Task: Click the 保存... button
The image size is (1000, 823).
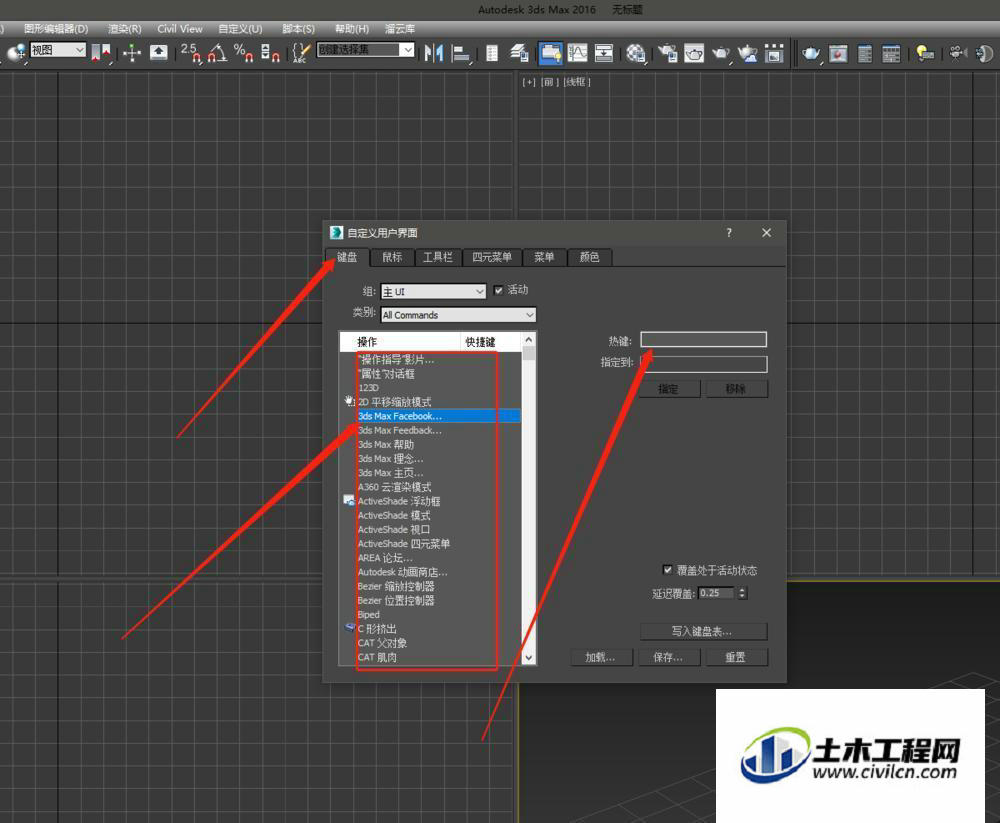Action: [668, 657]
